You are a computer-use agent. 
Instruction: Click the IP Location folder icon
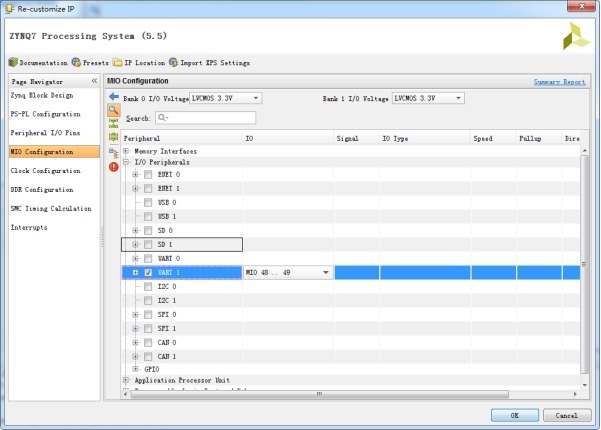[117, 62]
